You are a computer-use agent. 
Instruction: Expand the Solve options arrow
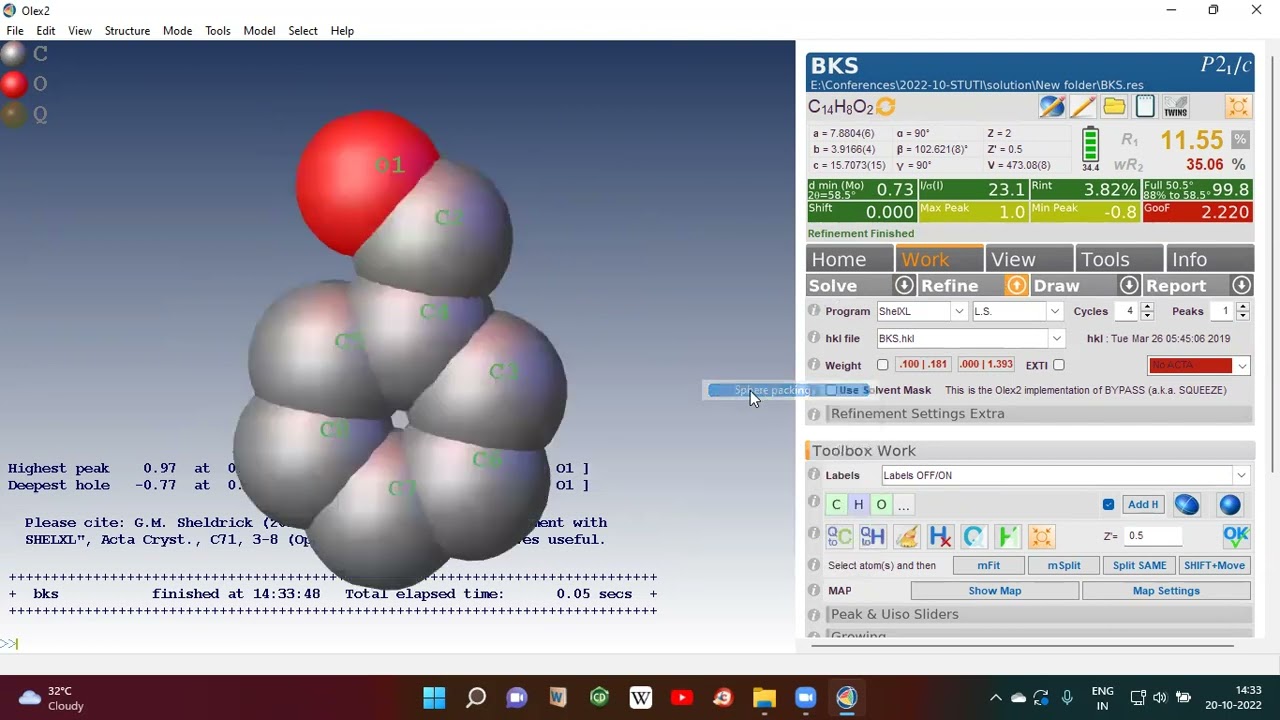[904, 286]
